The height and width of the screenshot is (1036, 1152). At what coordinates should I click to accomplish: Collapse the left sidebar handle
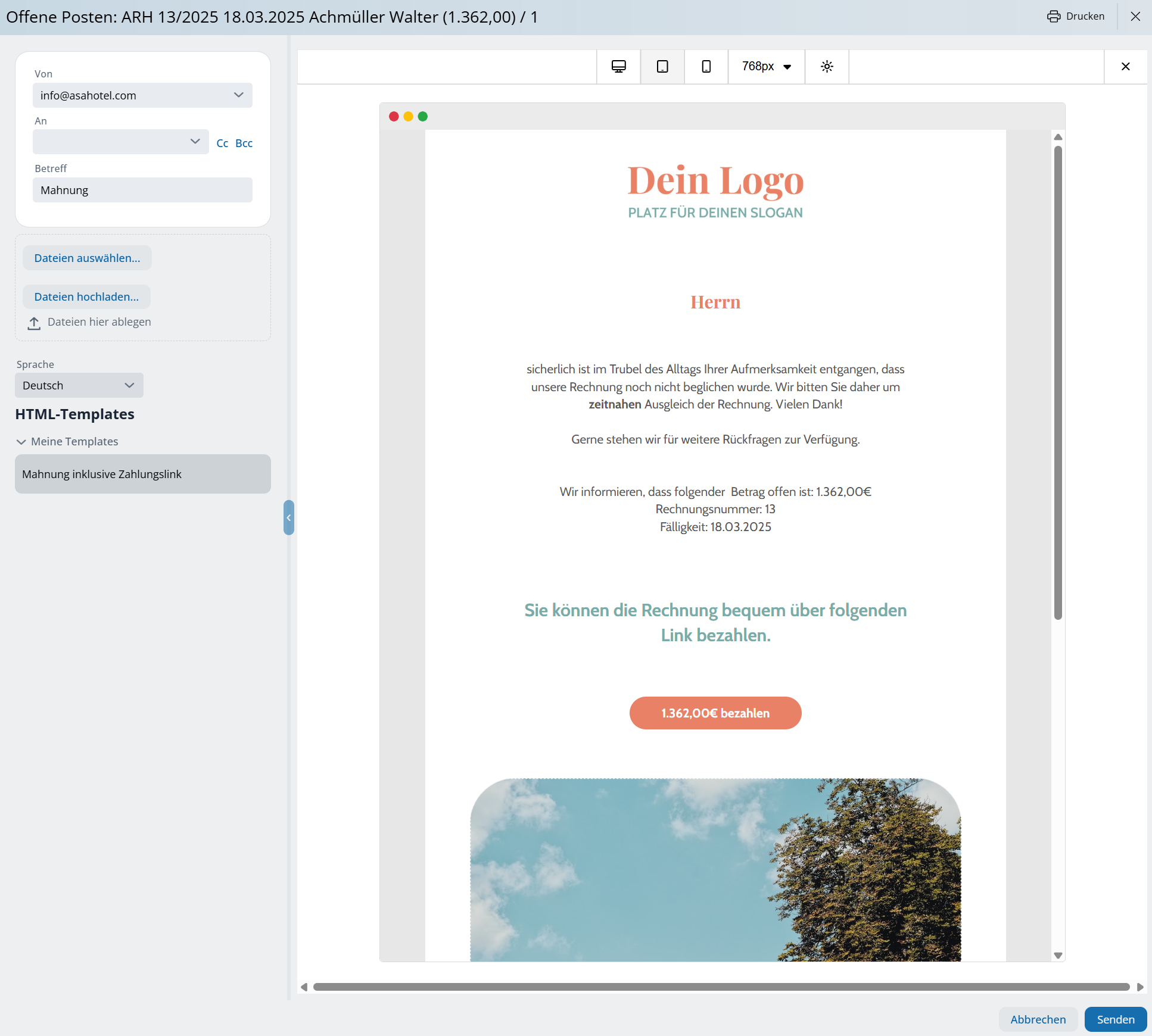(x=289, y=517)
